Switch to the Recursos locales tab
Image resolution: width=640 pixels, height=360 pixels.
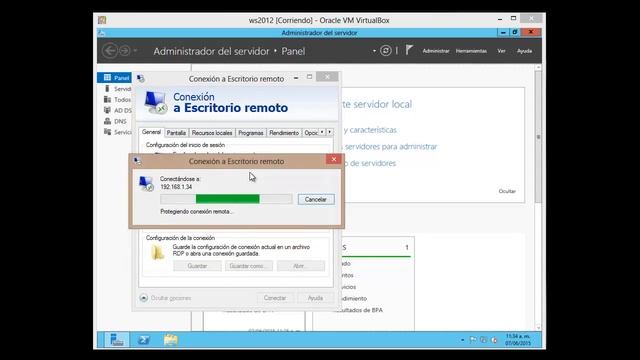coord(212,133)
